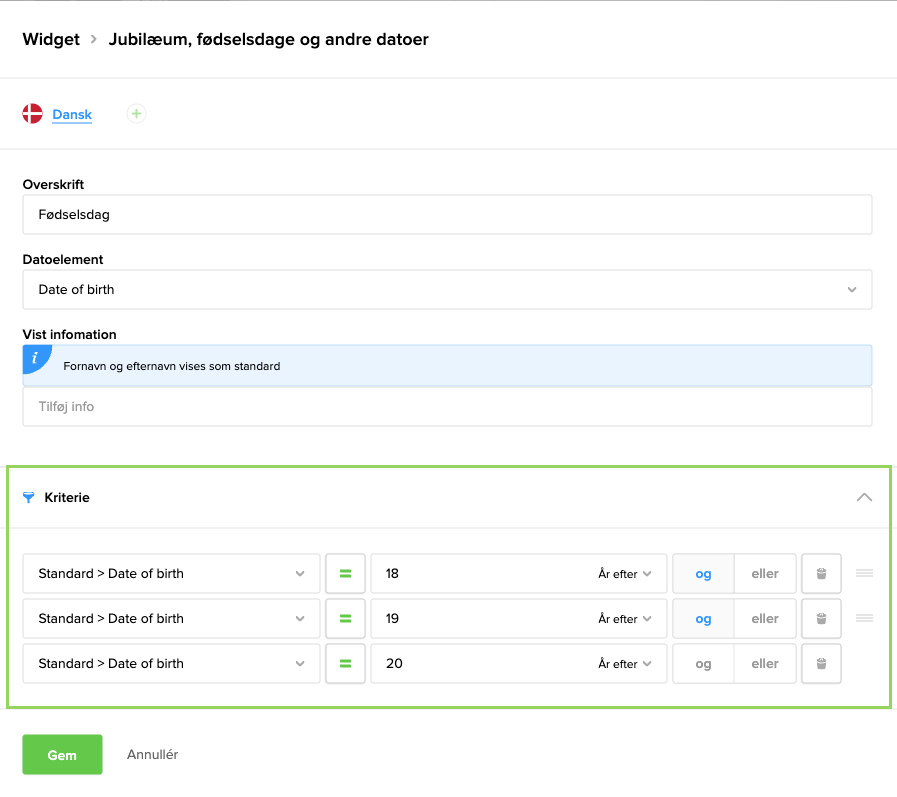This screenshot has height=797, width=897.
Task: Click the equals operator in the first row
Action: [x=345, y=574]
